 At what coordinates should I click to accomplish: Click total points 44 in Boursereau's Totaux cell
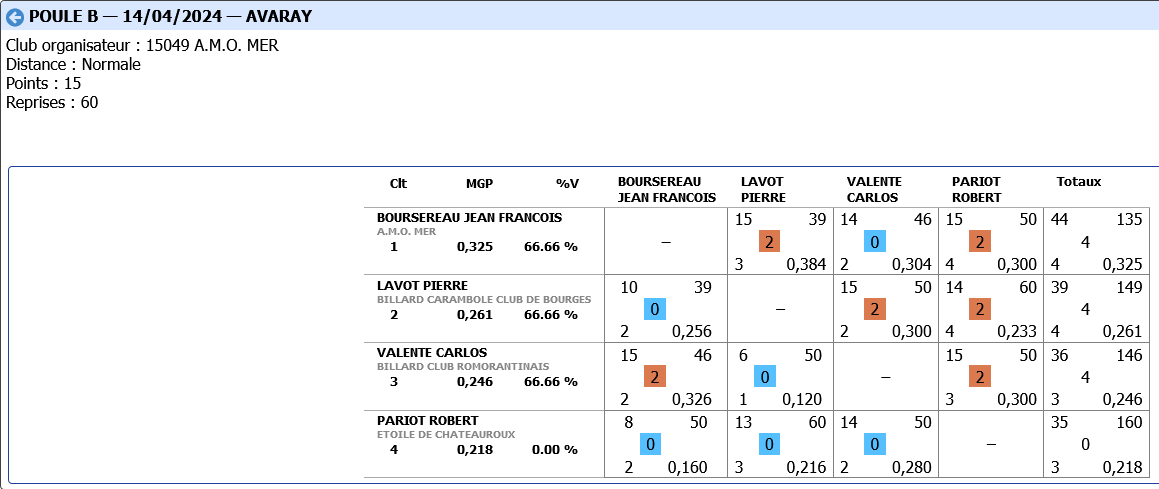1059,219
